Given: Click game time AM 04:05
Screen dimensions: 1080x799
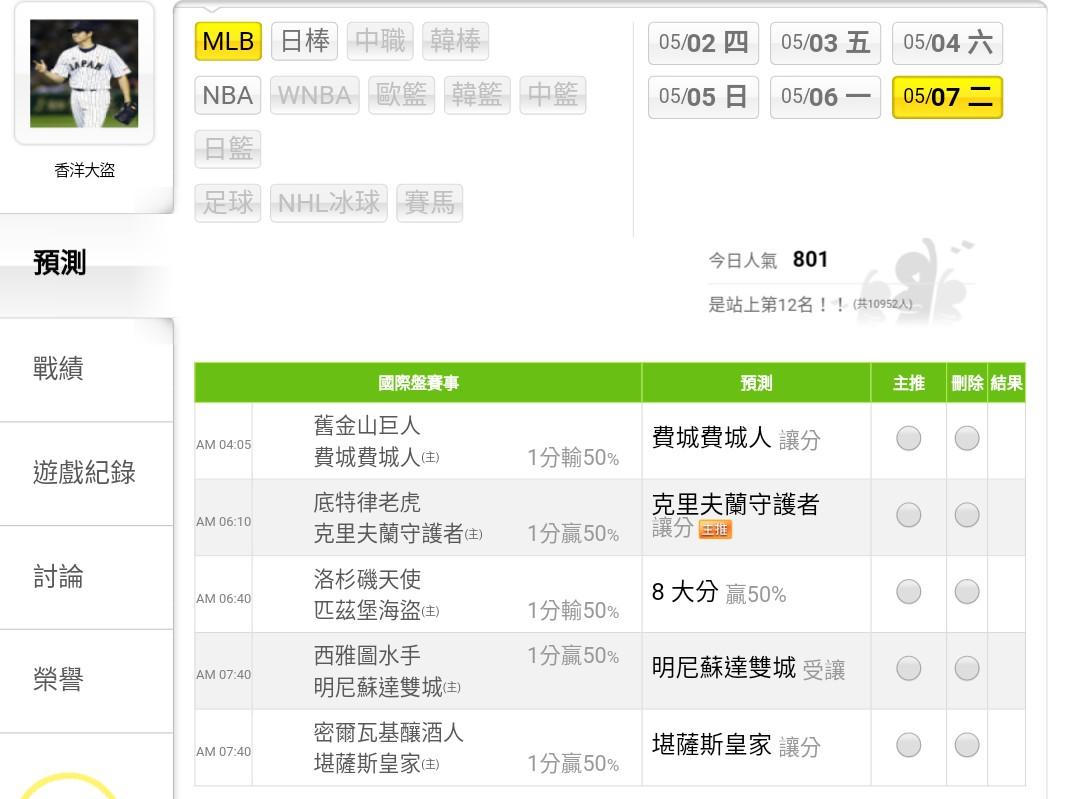Looking at the screenshot, I should [224, 445].
